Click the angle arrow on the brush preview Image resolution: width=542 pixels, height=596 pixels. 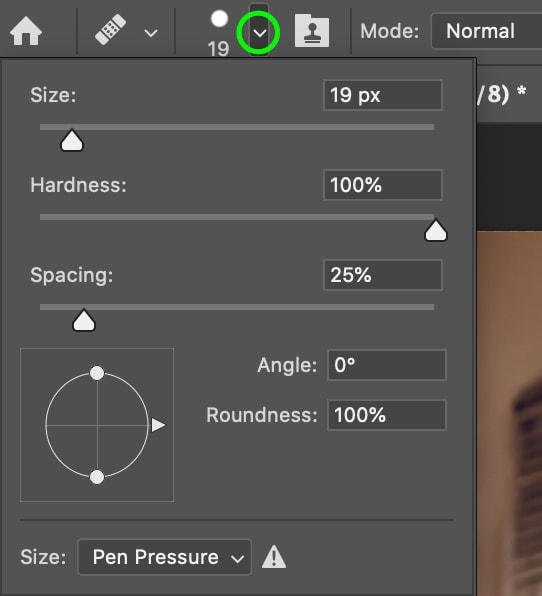[158, 425]
